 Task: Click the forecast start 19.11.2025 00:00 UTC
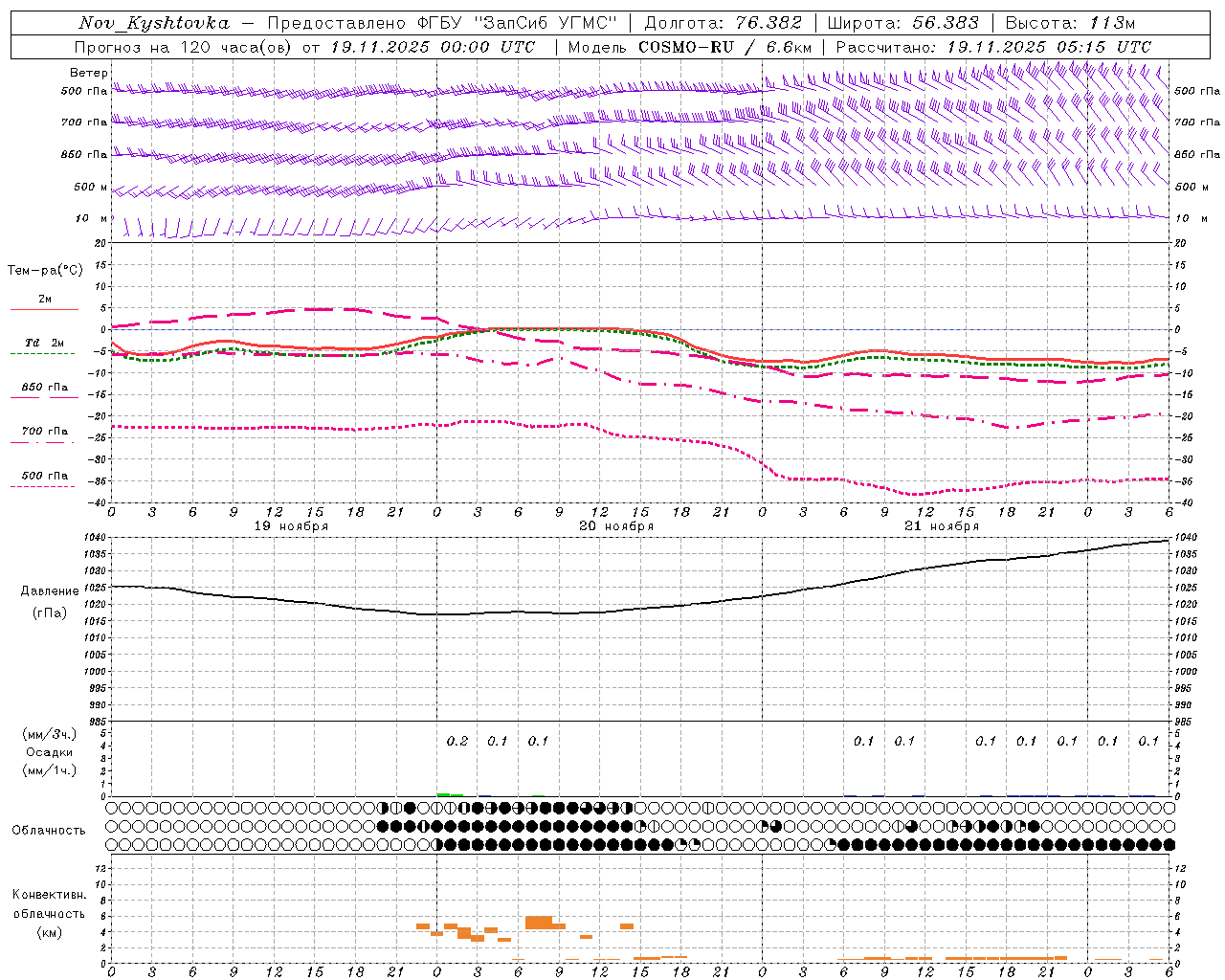click(x=433, y=47)
